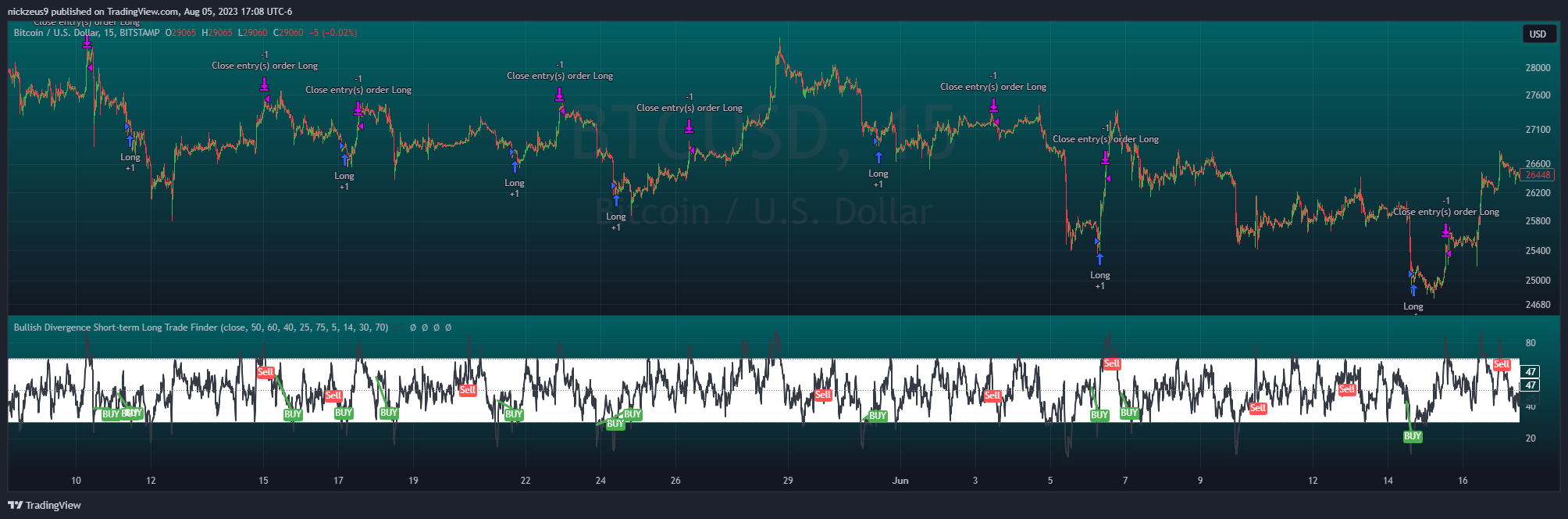Click the Jun label on time axis
Viewport: 1568px width, 519px height.
pos(900,481)
